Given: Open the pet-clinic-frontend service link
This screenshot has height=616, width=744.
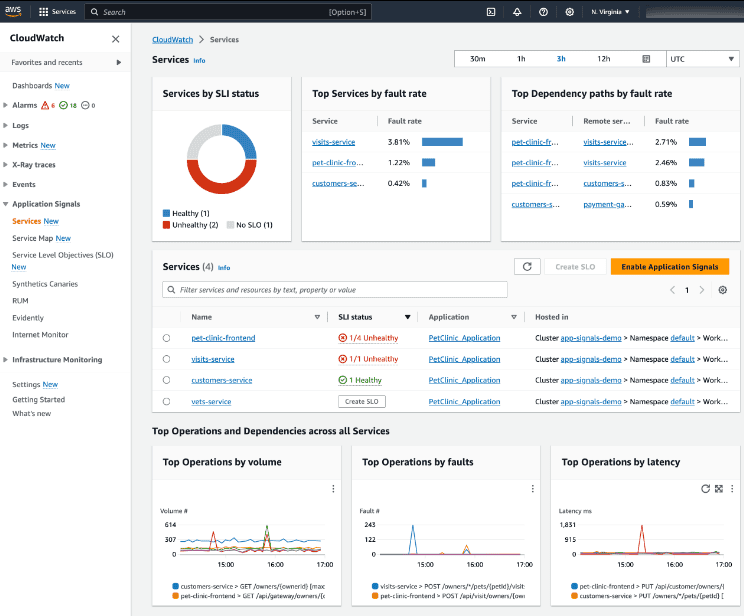Looking at the screenshot, I should 223,338.
